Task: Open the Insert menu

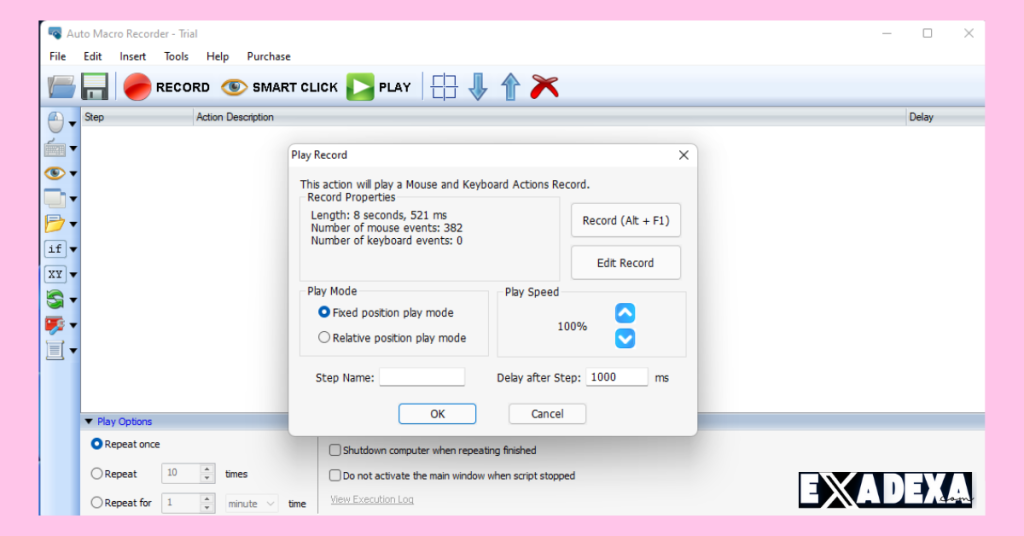Action: tap(133, 56)
